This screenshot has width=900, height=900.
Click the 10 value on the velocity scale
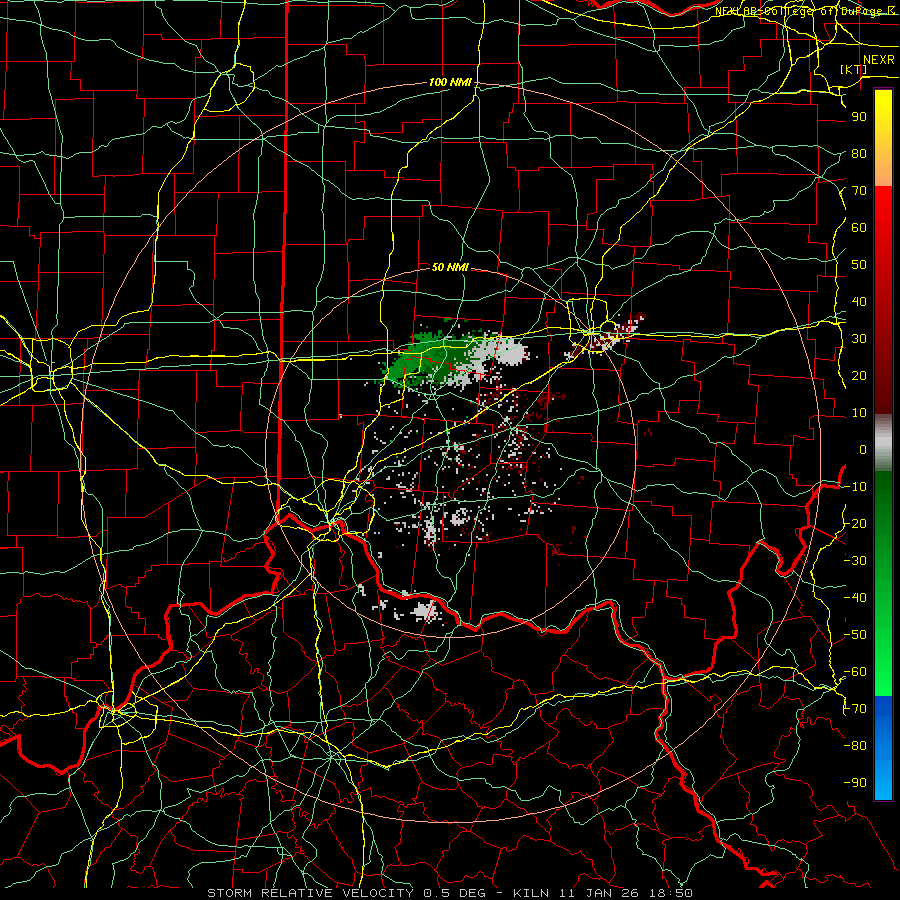click(859, 413)
